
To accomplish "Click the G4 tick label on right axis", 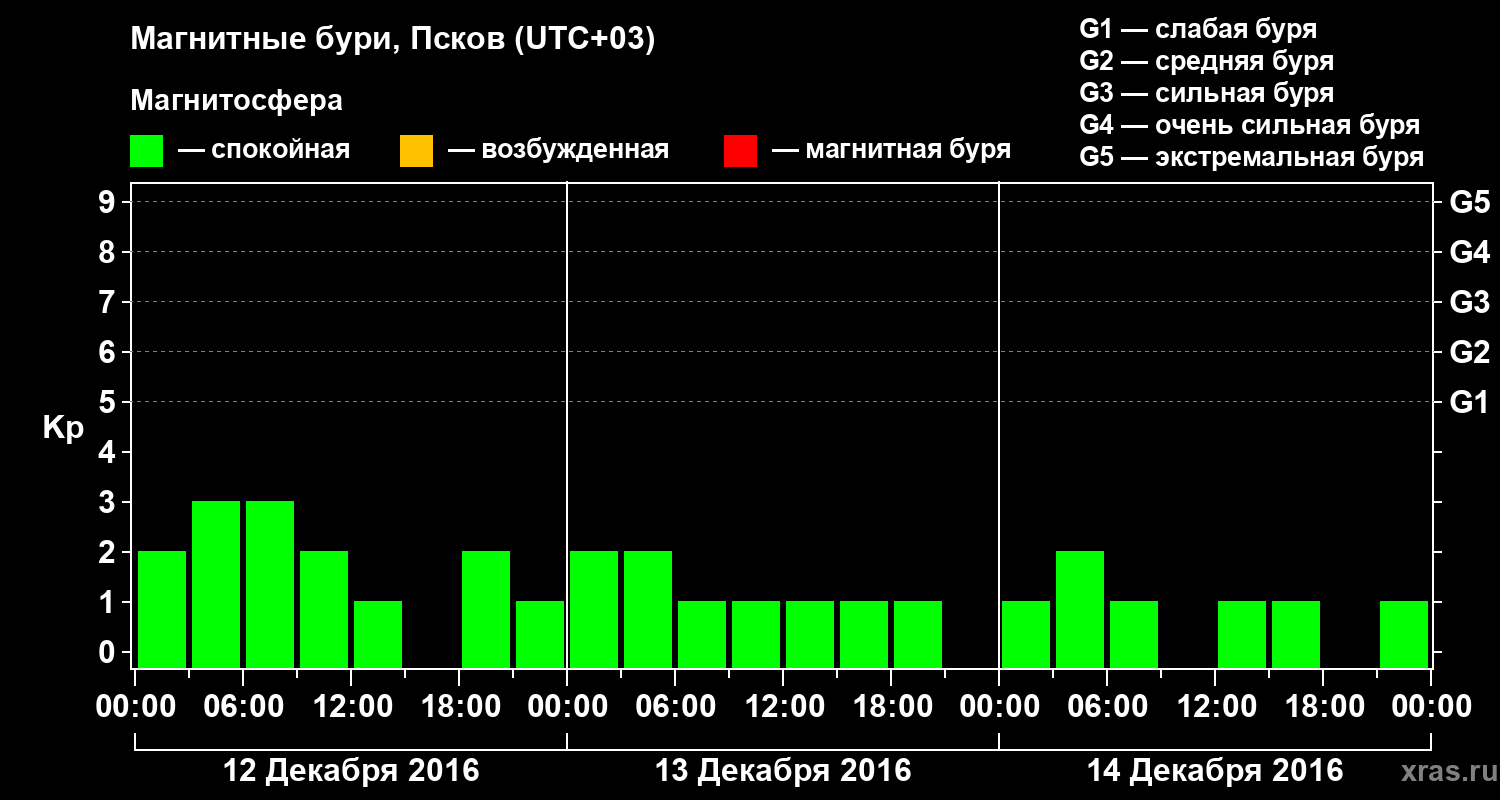I will pyautogui.click(x=1470, y=252).
